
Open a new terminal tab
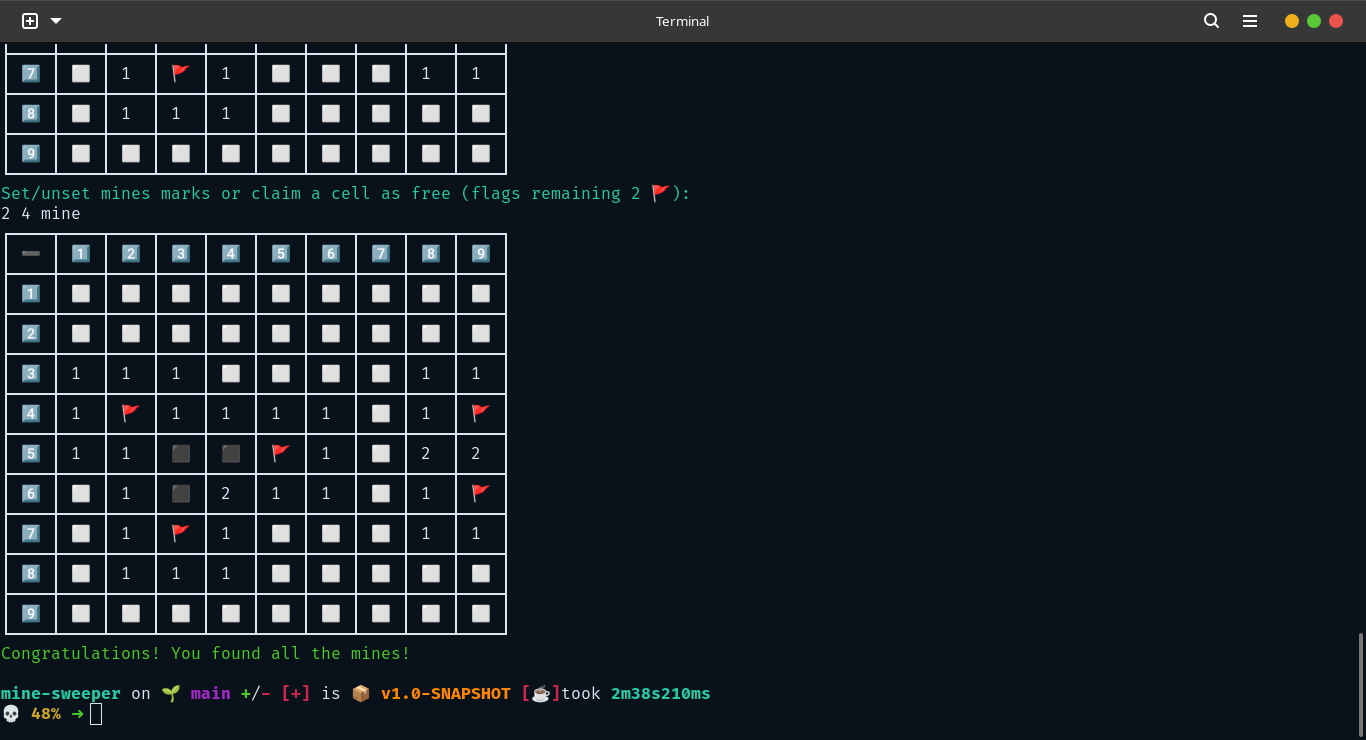(x=30, y=21)
